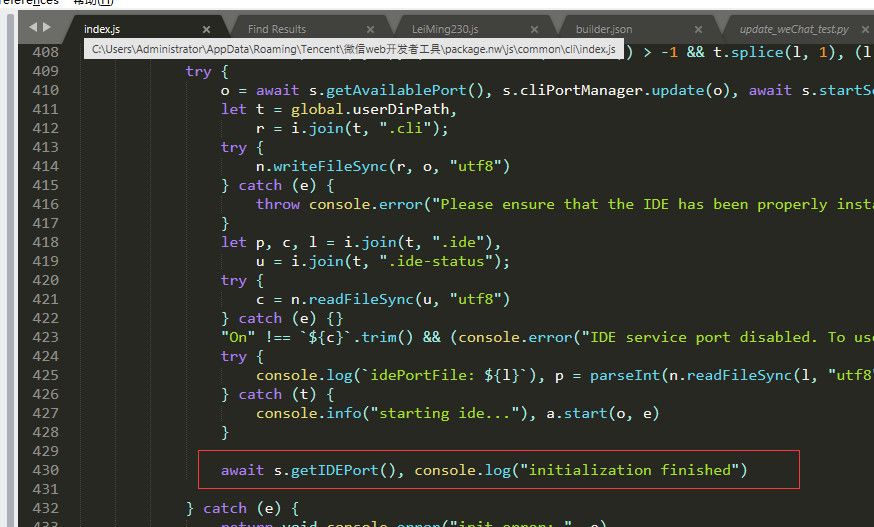Image resolution: width=874 pixels, height=527 pixels.
Task: Click the previous-tab left arrow
Action: click(x=32, y=27)
